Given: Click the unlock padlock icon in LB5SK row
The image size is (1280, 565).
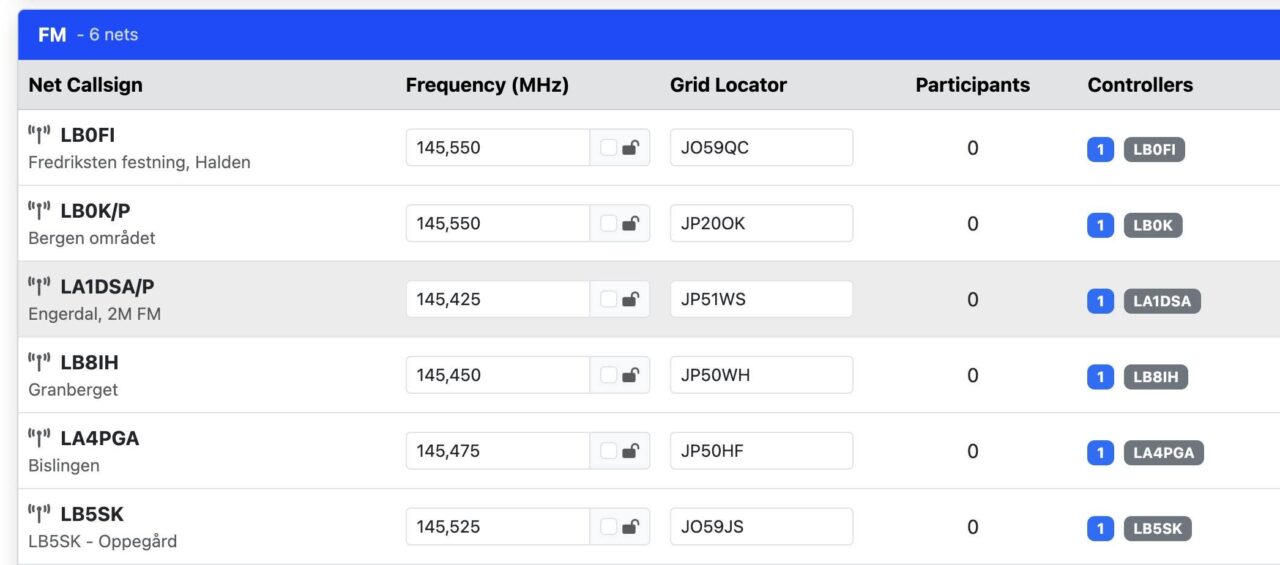Looking at the screenshot, I should [631, 527].
